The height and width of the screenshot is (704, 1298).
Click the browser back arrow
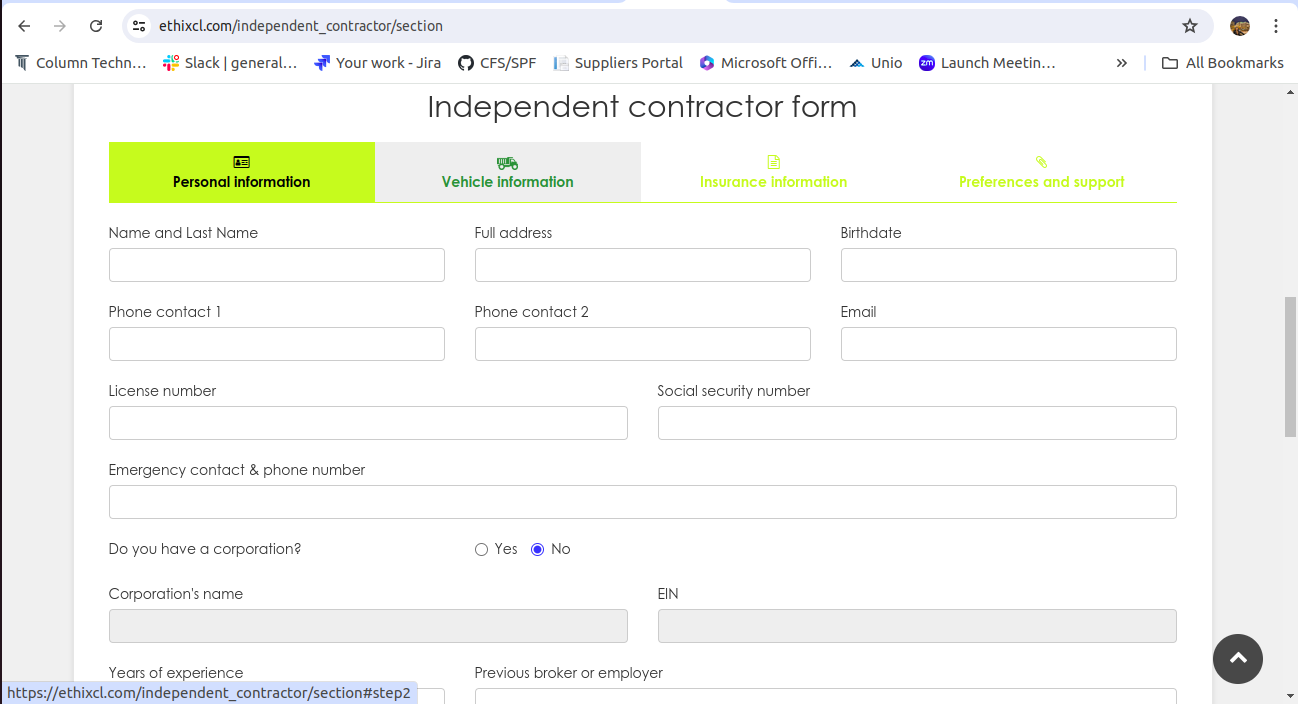(24, 26)
